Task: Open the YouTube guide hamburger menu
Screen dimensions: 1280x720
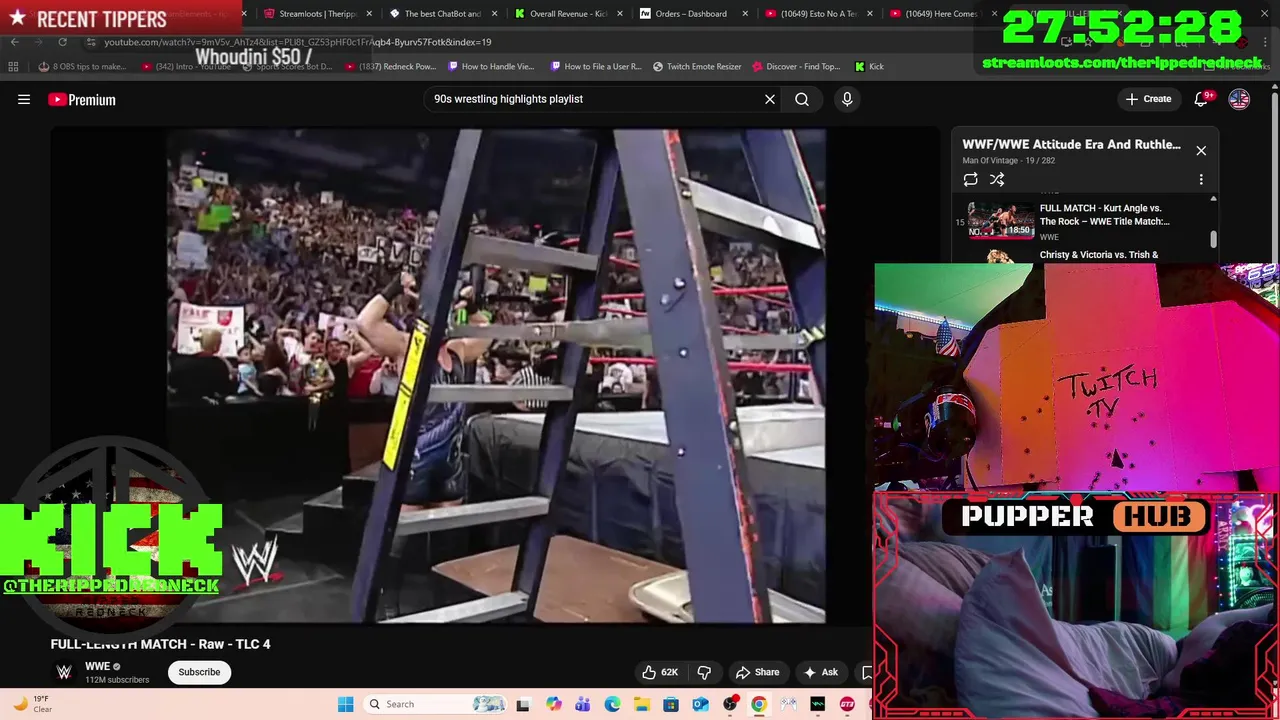Action: (24, 99)
